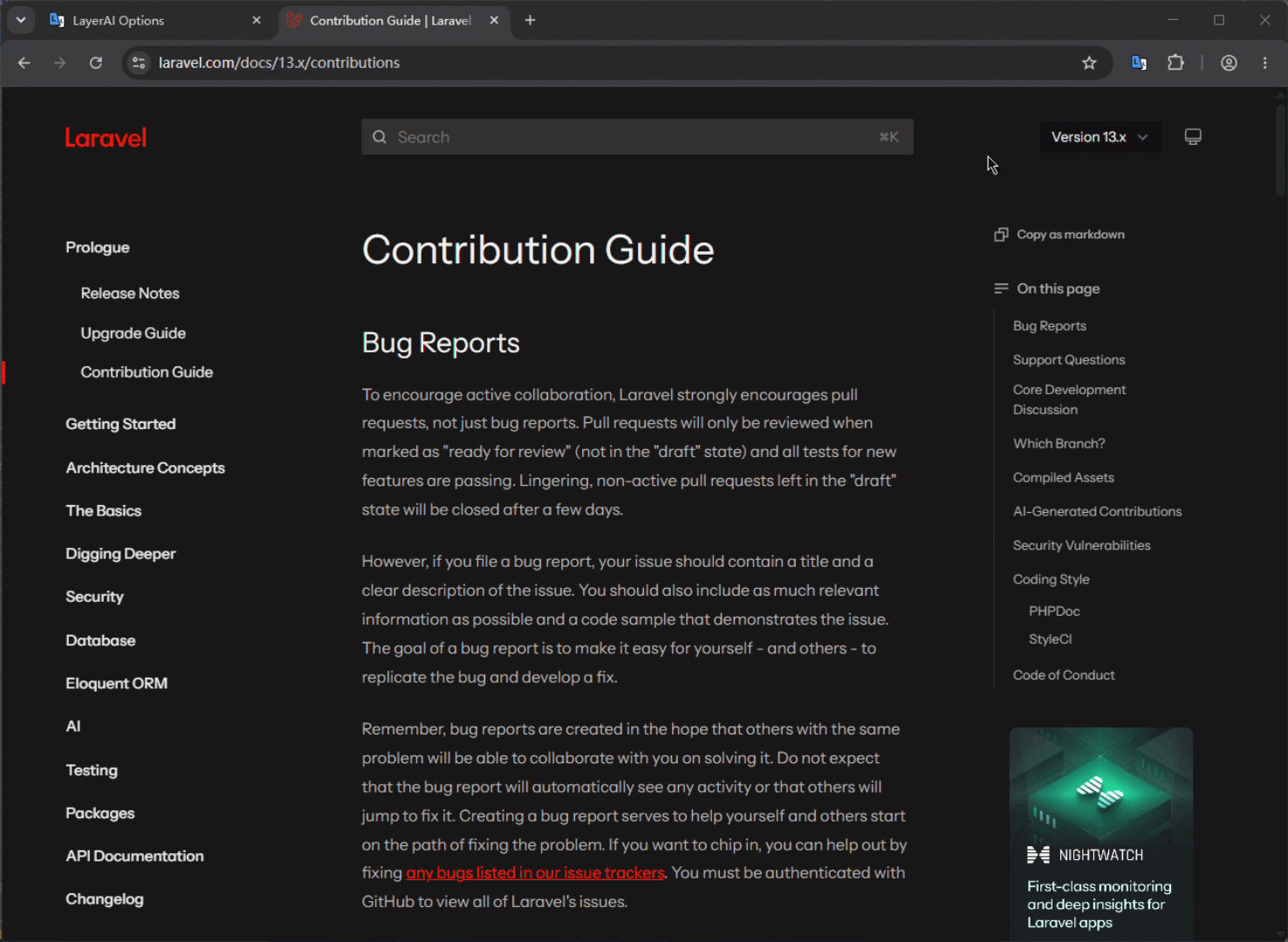Click the browser address bar URL

click(279, 63)
